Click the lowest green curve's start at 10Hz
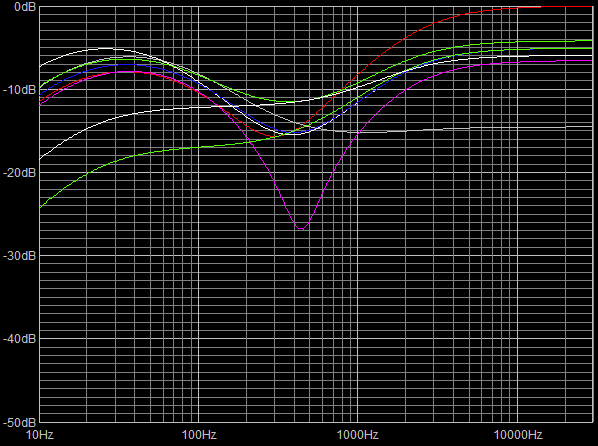This screenshot has height=446, width=598. coord(40,208)
